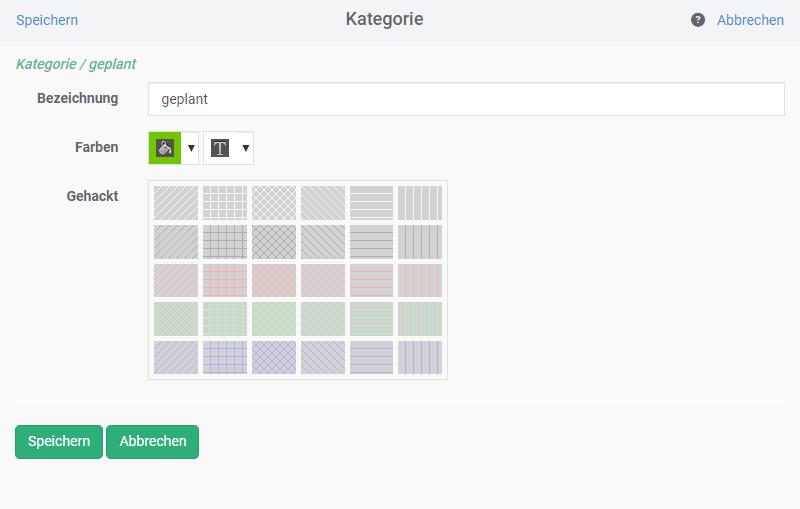Click Speichern link in the header
The width and height of the screenshot is (800, 509).
tap(47, 20)
